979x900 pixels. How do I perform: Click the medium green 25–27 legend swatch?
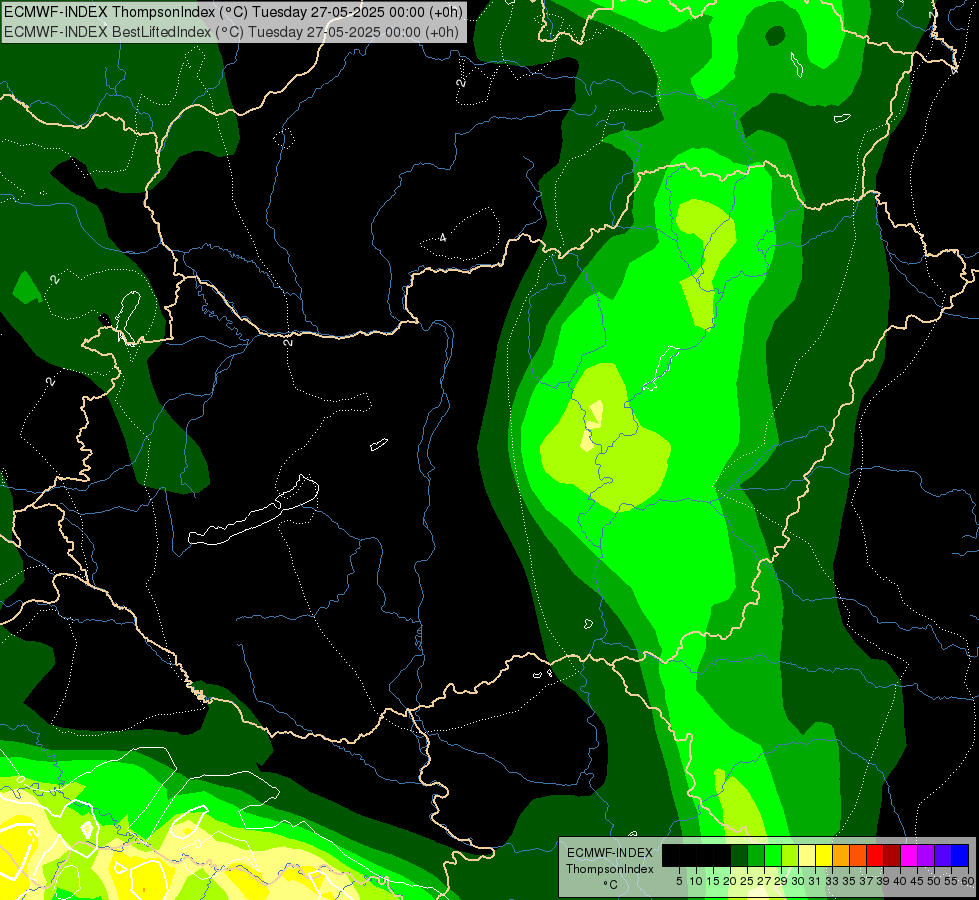point(755,855)
